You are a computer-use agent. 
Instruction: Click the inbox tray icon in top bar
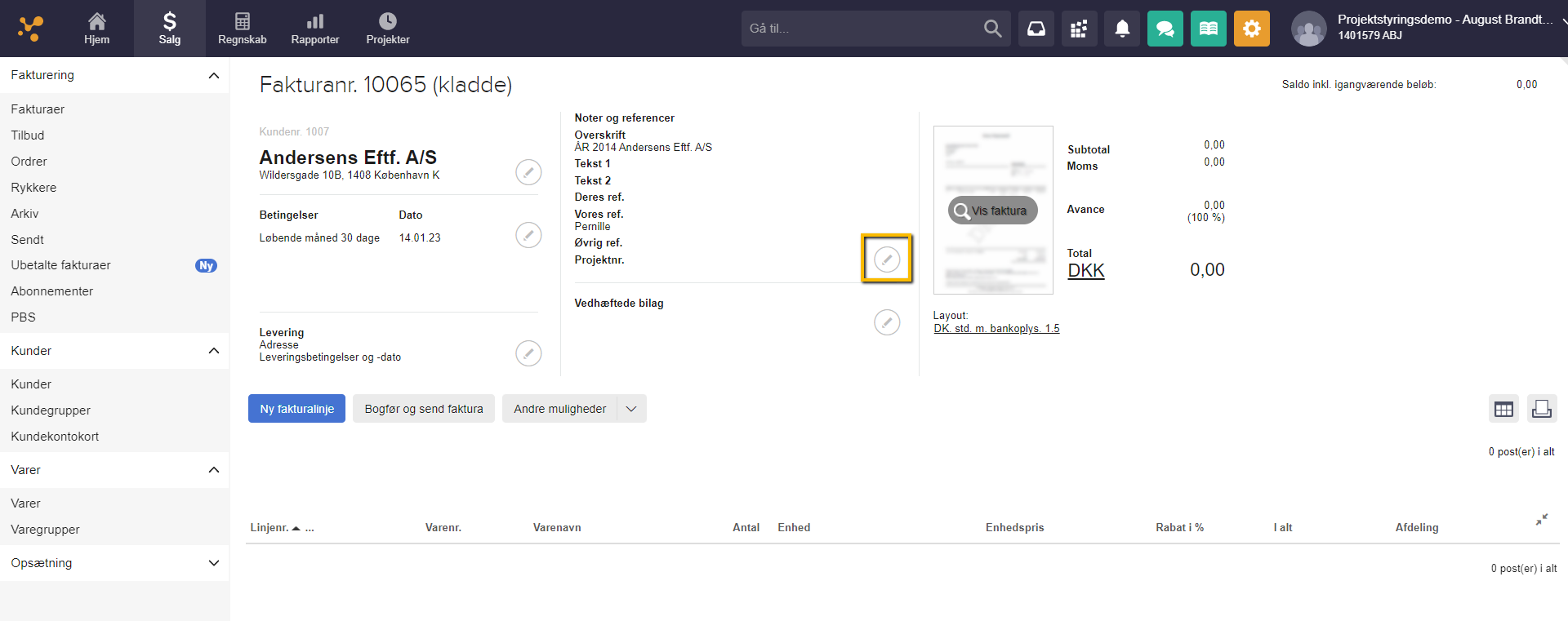click(x=1036, y=29)
